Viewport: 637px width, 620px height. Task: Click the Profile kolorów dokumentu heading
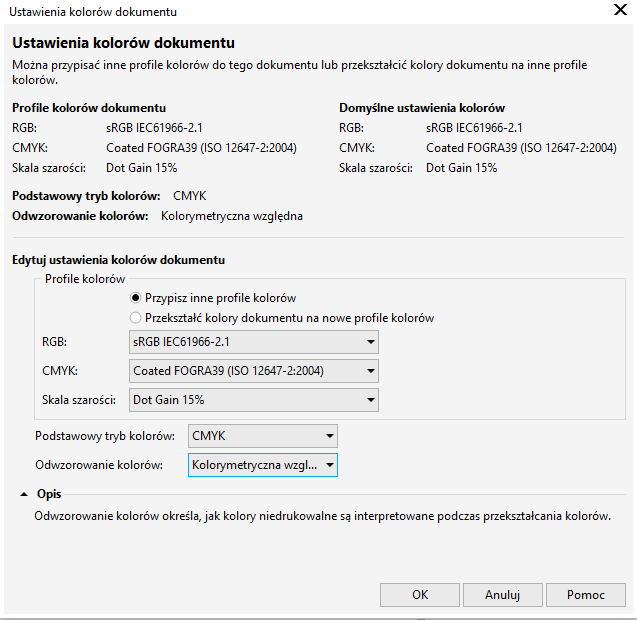coord(89,108)
